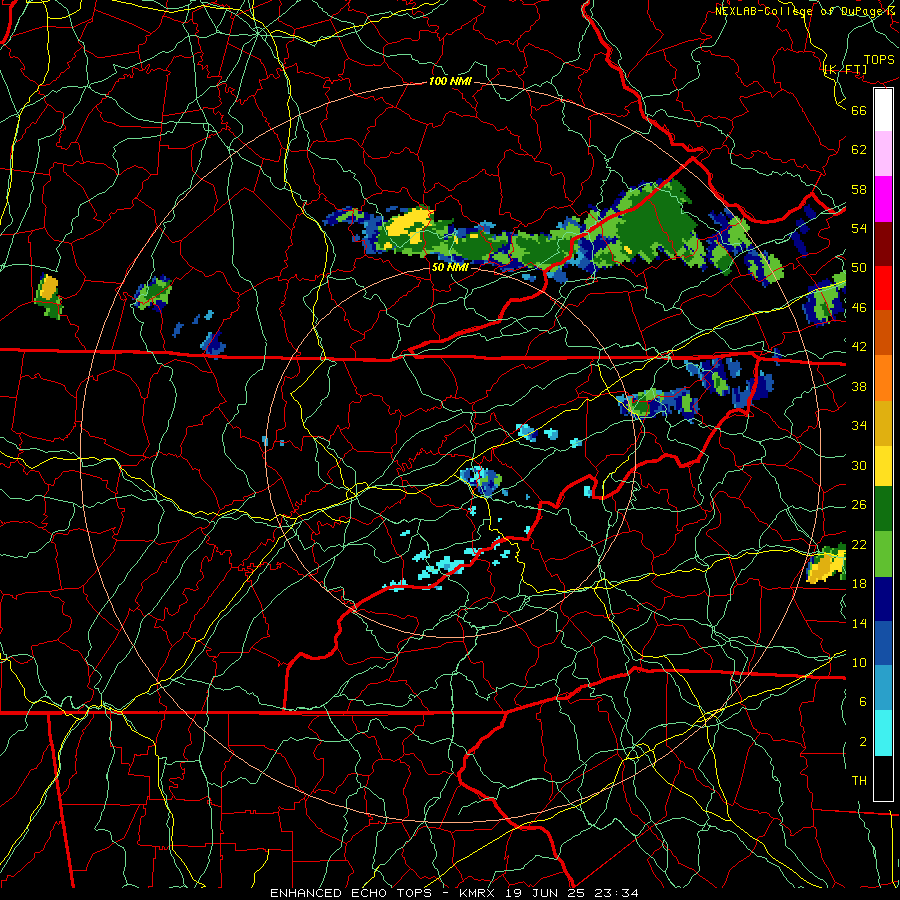Select the light green legend swatch
The height and width of the screenshot is (900, 900).
pyautogui.click(x=883, y=554)
